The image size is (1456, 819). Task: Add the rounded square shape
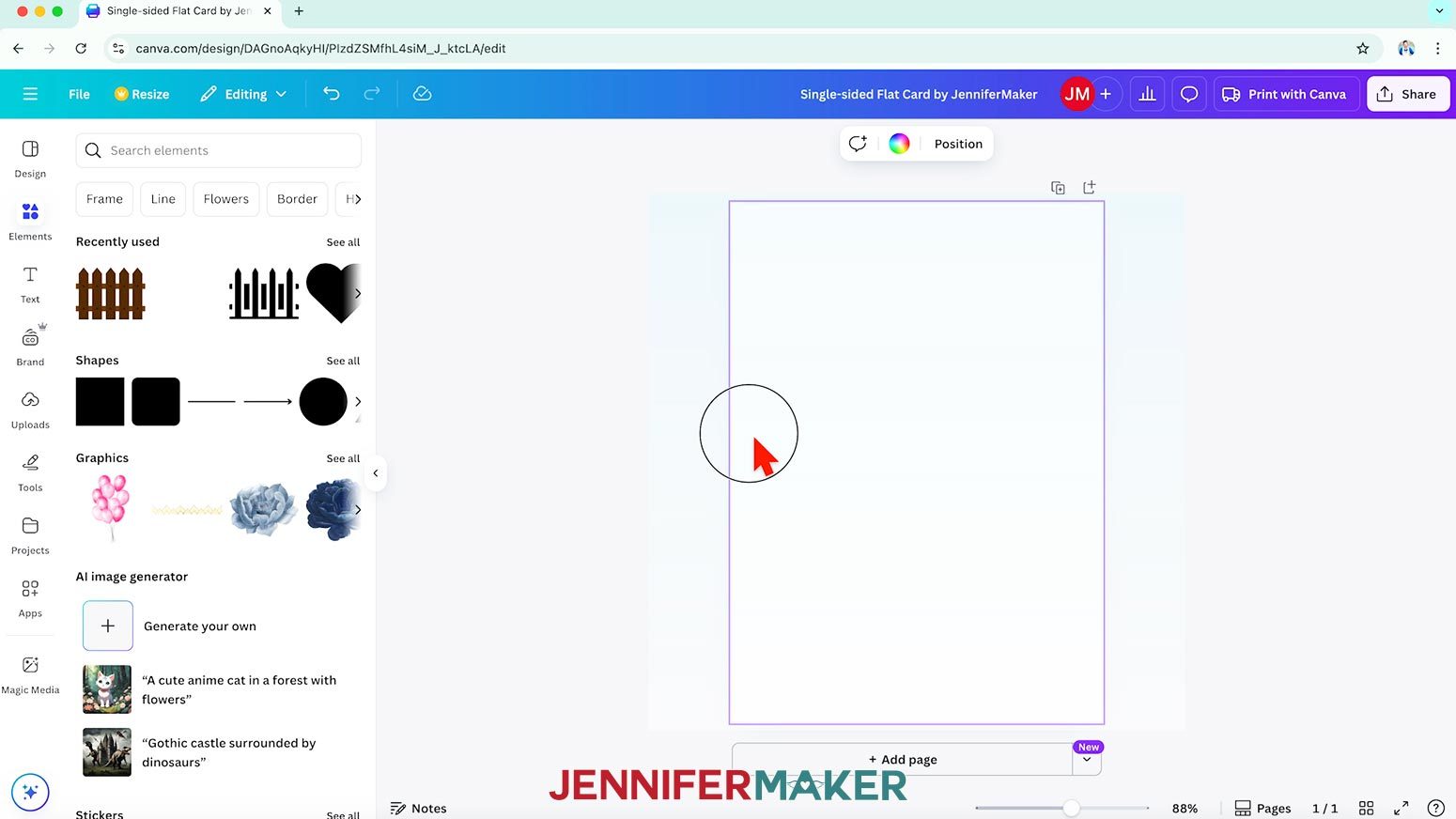pos(156,402)
